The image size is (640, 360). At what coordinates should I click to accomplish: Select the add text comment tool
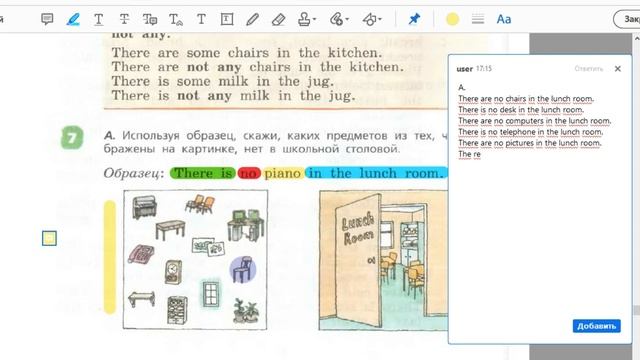[x=201, y=19]
